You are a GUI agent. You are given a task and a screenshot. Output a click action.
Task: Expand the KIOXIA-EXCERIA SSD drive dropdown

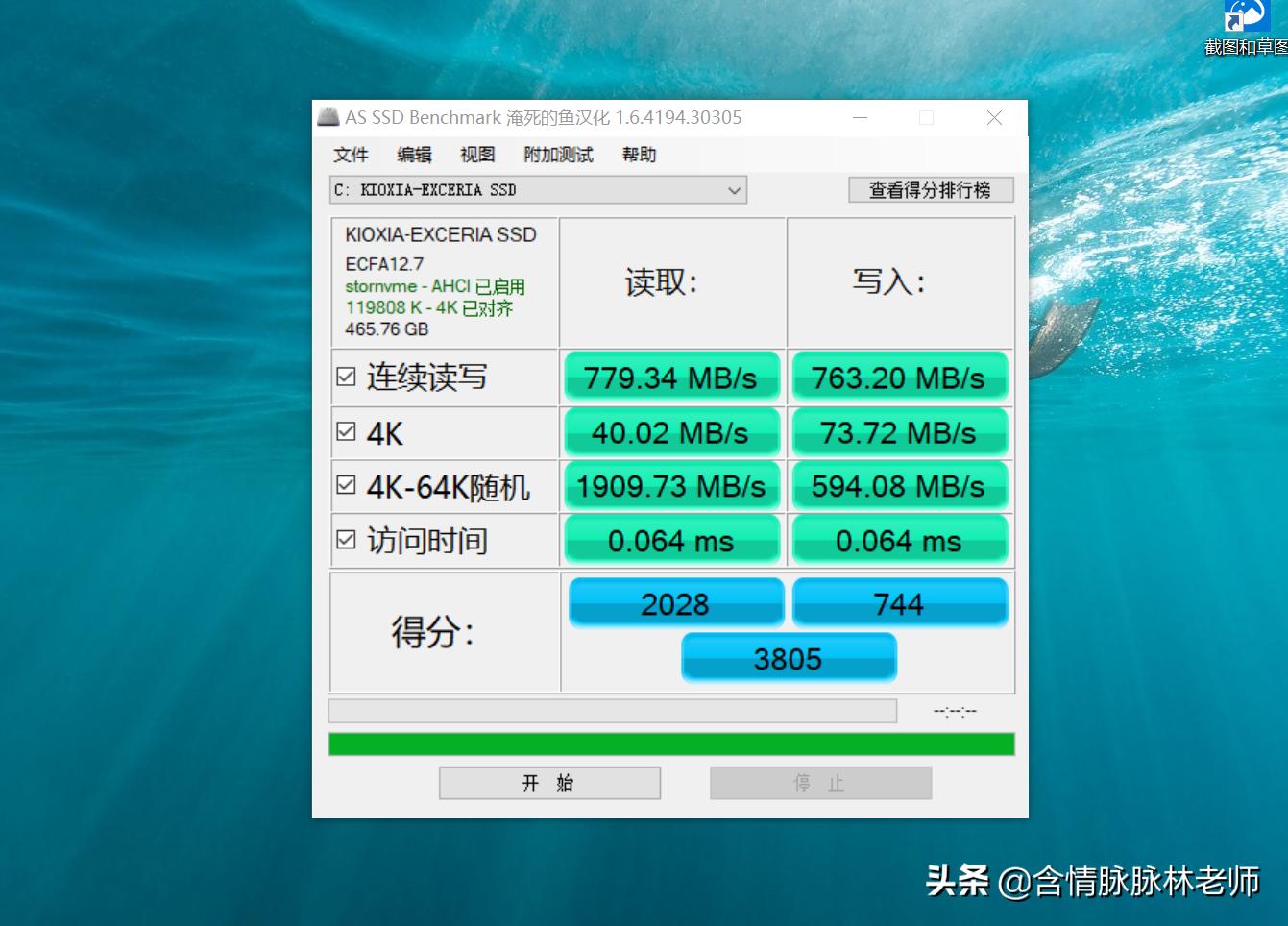(733, 189)
